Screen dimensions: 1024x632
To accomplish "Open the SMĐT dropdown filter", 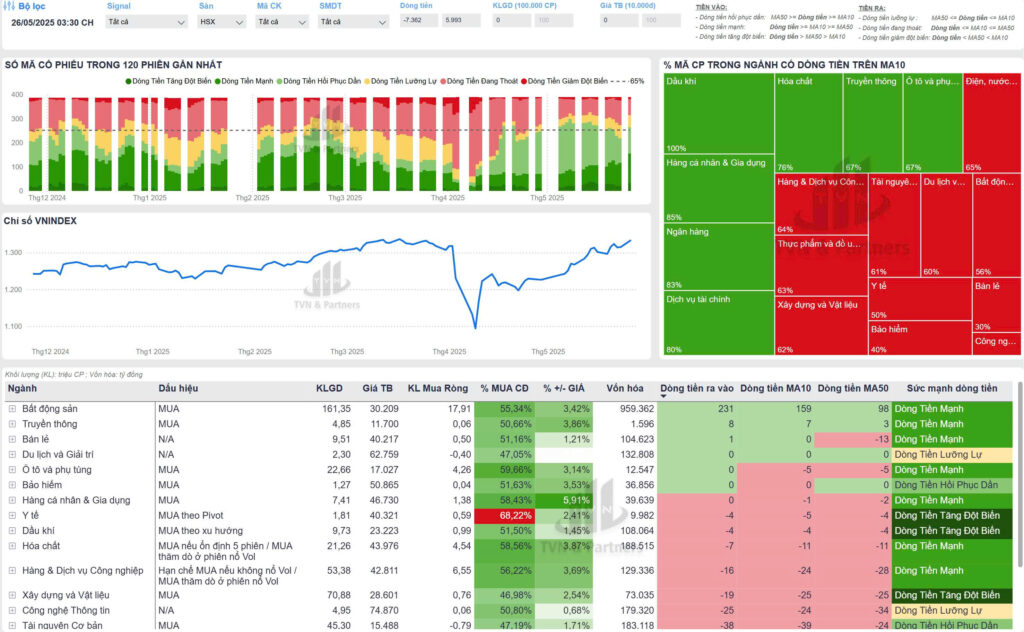I will 351,21.
